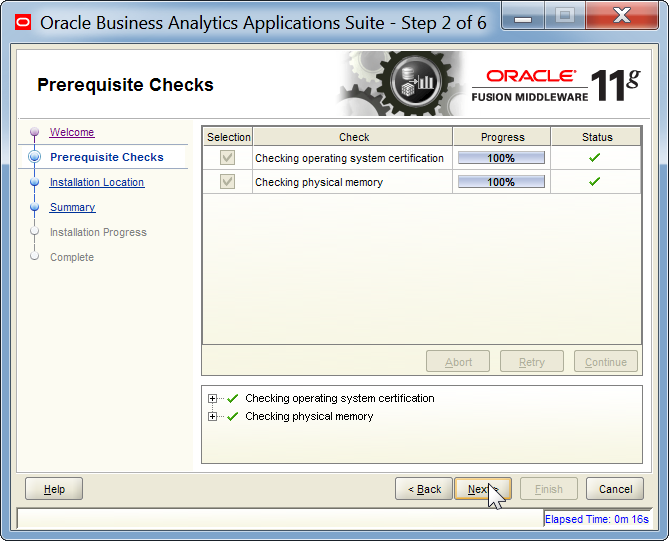Jump to the Summary step link

73,207
